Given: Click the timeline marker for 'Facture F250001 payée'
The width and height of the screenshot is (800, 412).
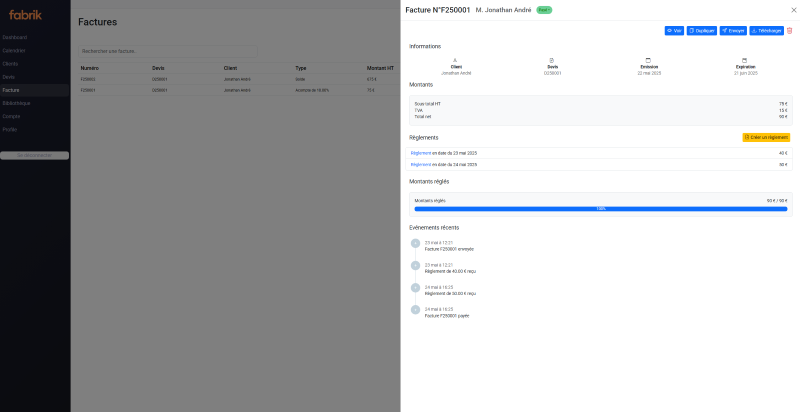Looking at the screenshot, I should (416, 310).
